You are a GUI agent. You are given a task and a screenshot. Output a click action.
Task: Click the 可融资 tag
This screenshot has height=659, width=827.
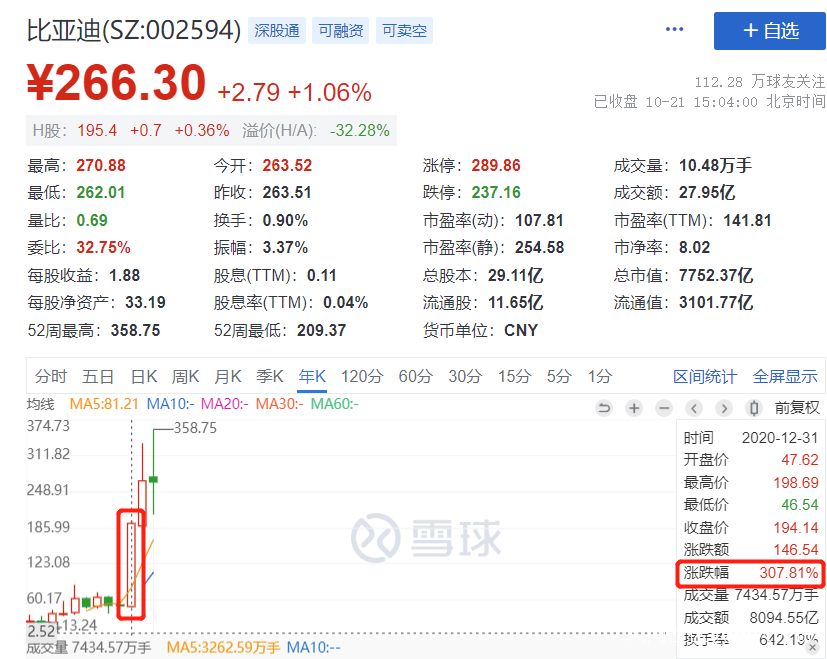click(x=341, y=31)
